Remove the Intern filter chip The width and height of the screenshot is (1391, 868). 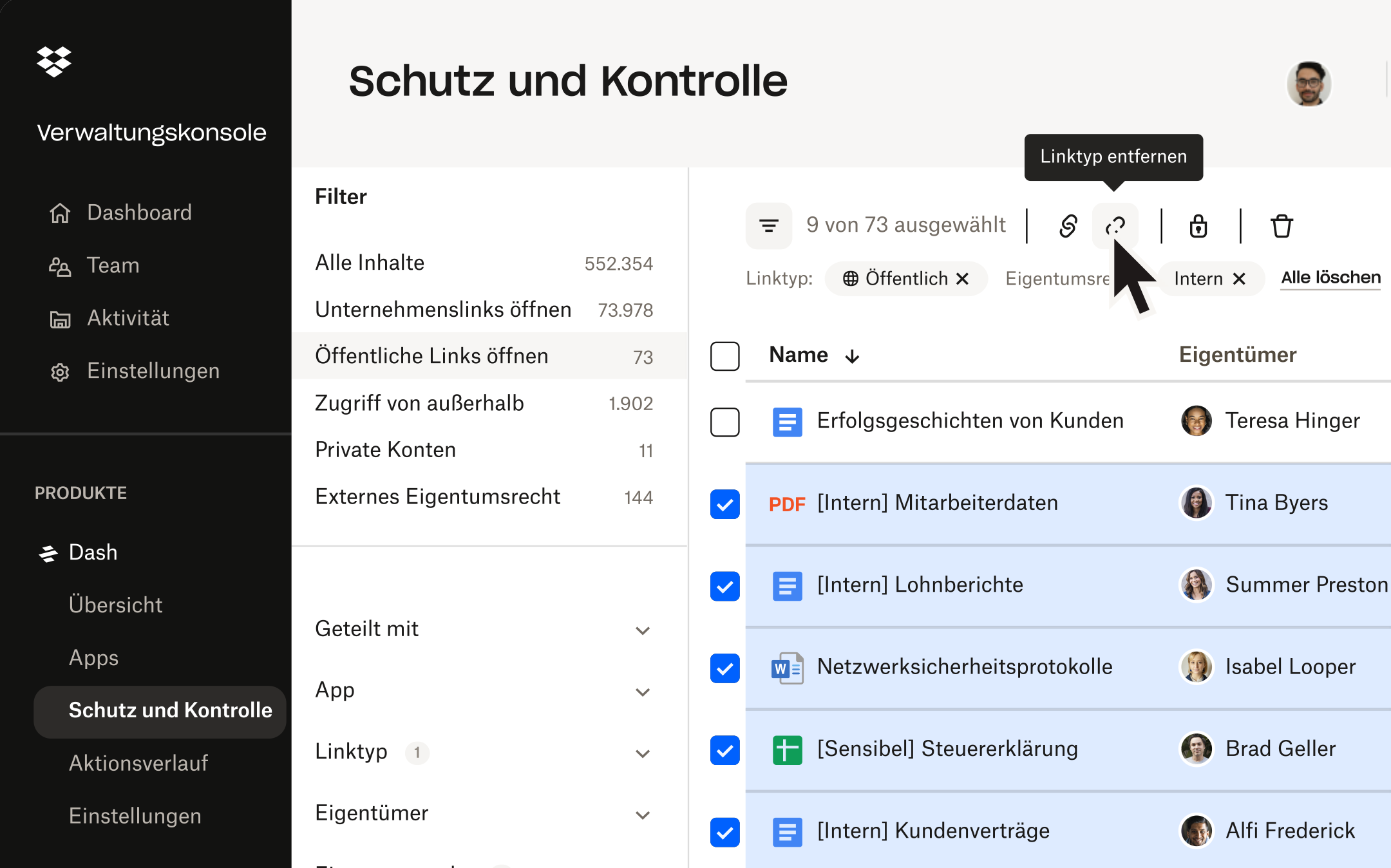1239,278
